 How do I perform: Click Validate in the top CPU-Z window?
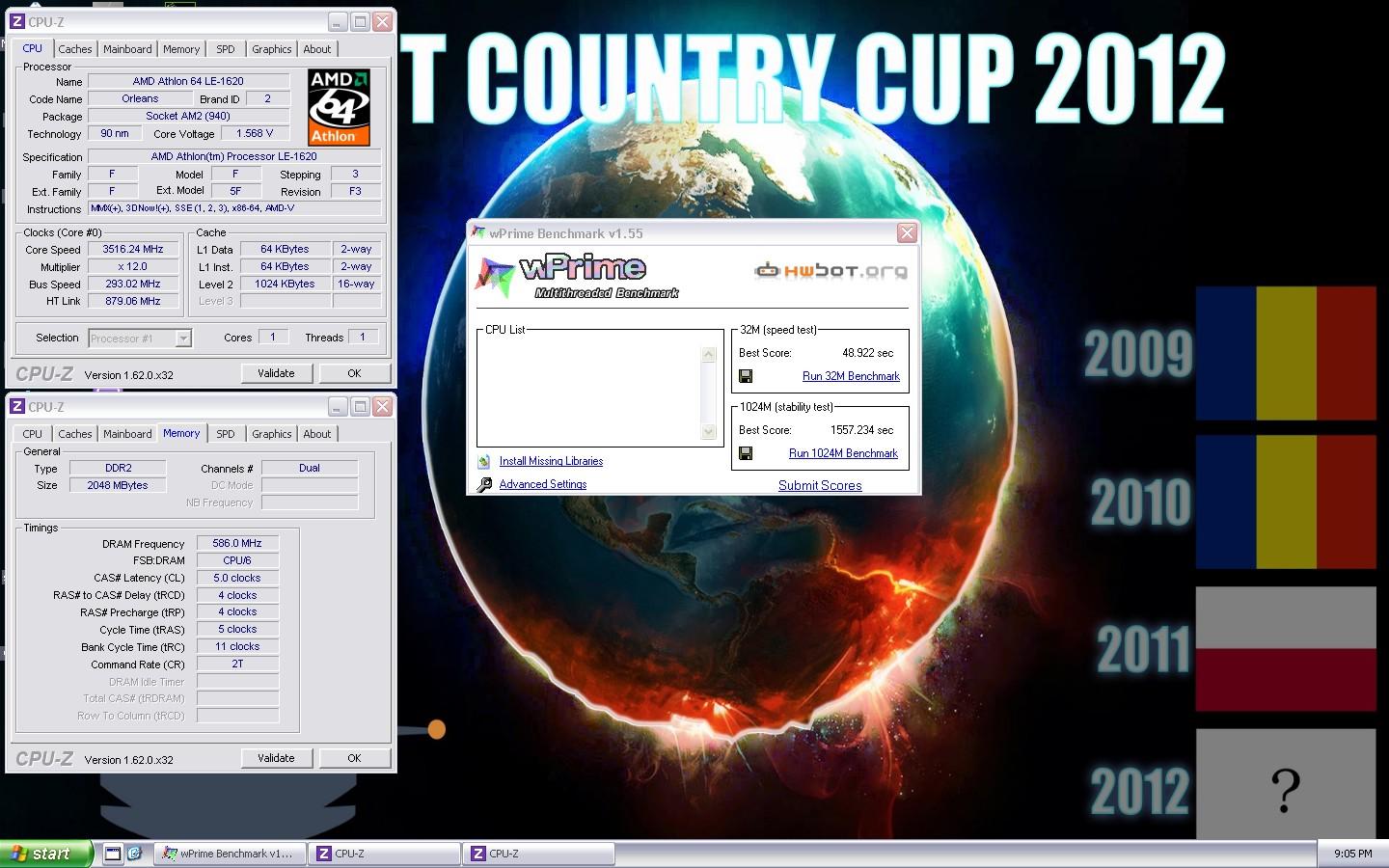click(x=276, y=373)
